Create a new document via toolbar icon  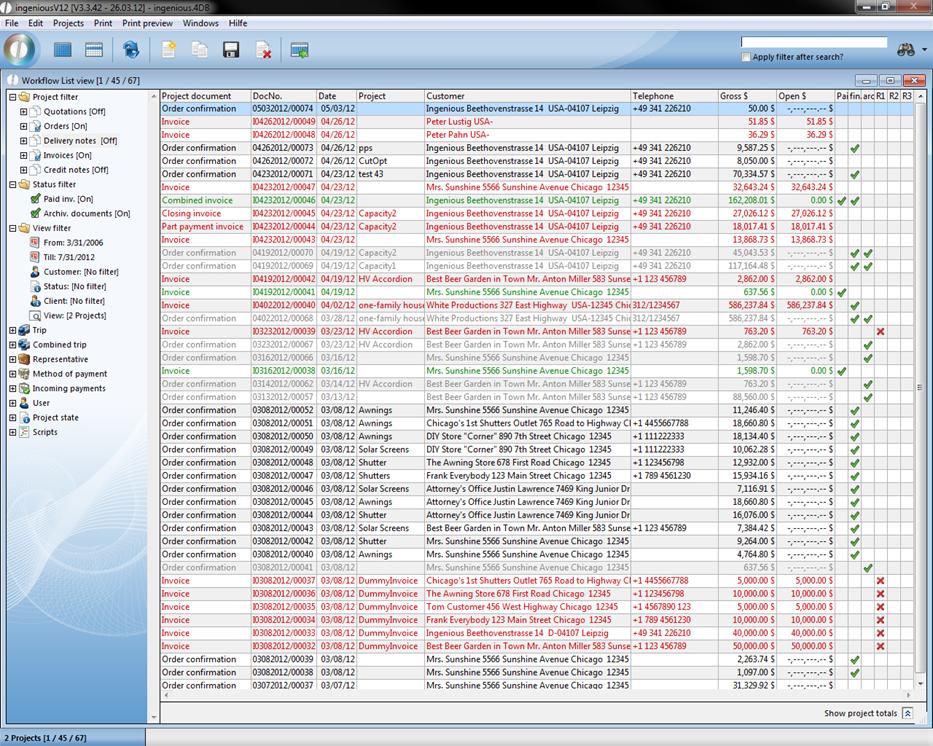coord(169,50)
